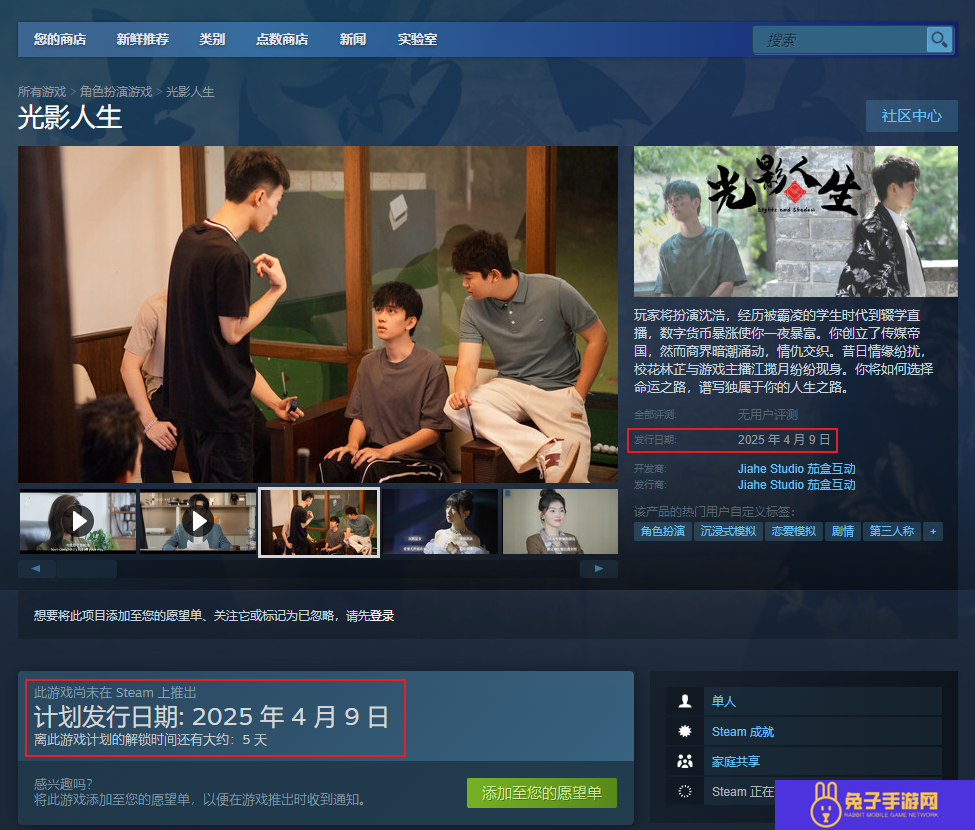Select the highlighted golf room screenshot thumbnail
The width and height of the screenshot is (975, 830).
[x=319, y=522]
